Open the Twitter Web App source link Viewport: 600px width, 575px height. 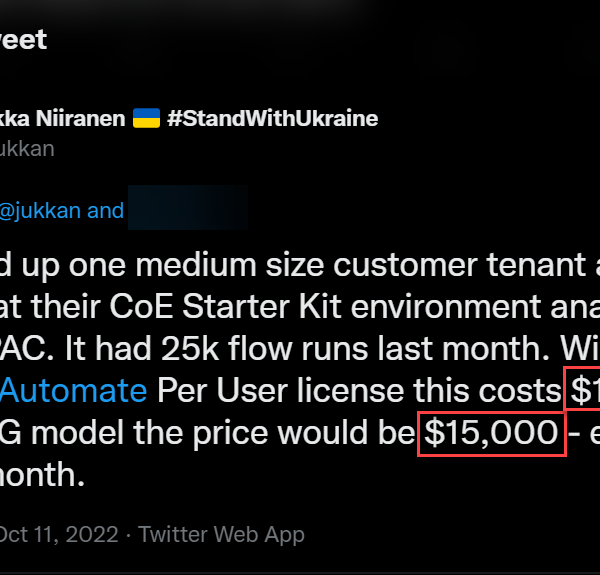point(221,535)
